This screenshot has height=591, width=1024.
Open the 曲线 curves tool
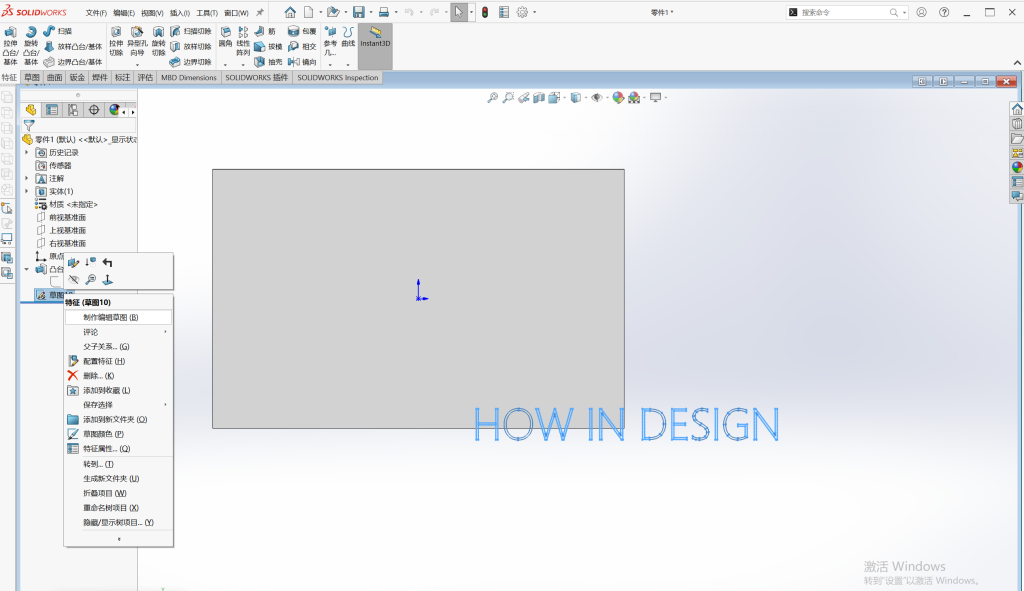click(348, 37)
